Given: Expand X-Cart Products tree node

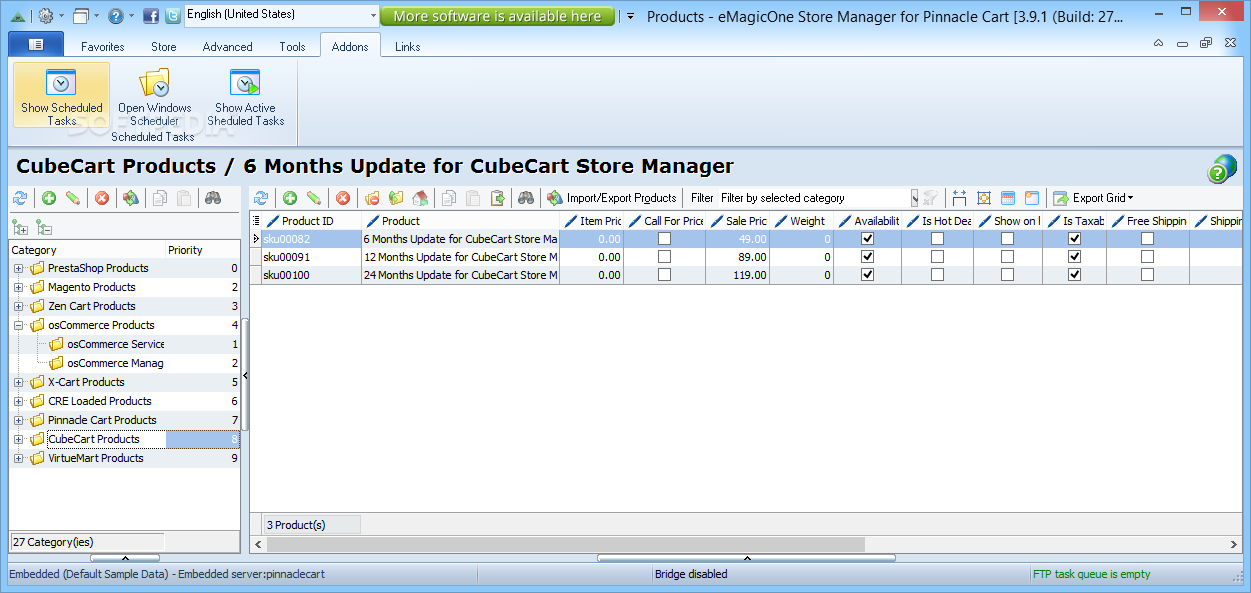Looking at the screenshot, I should pyautogui.click(x=18, y=382).
